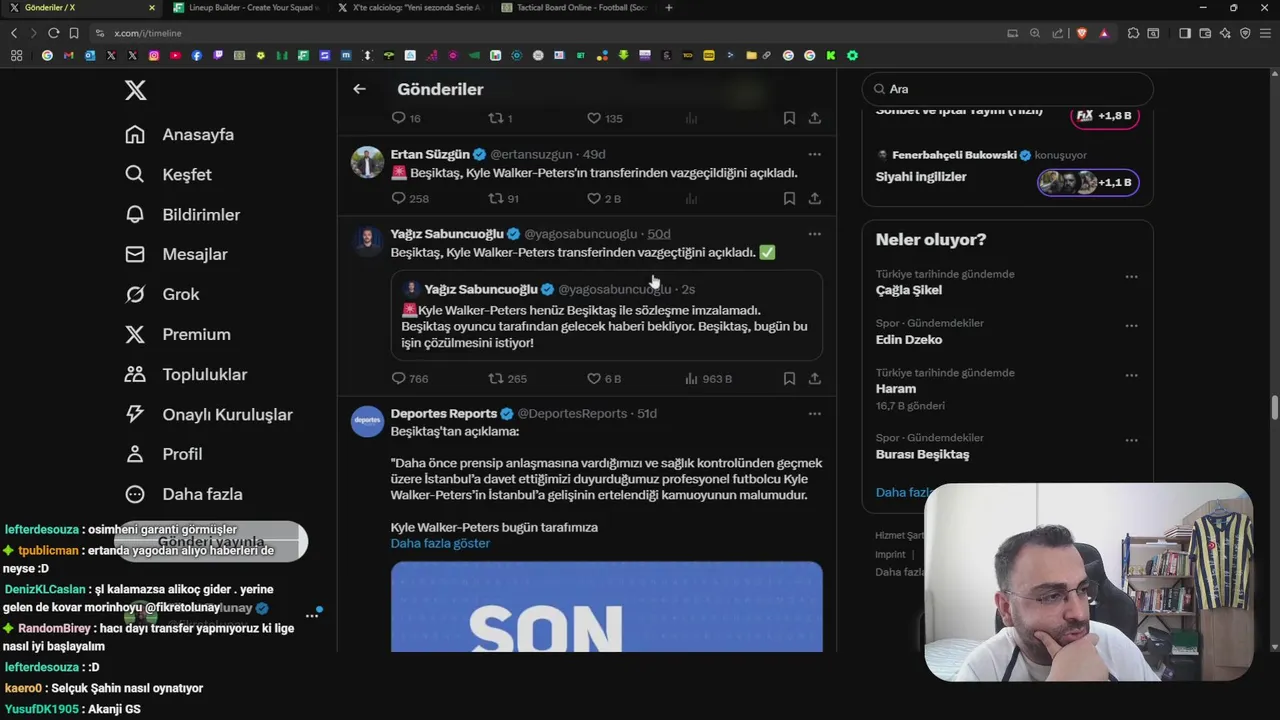Click the X logo in sidebar

(x=136, y=90)
